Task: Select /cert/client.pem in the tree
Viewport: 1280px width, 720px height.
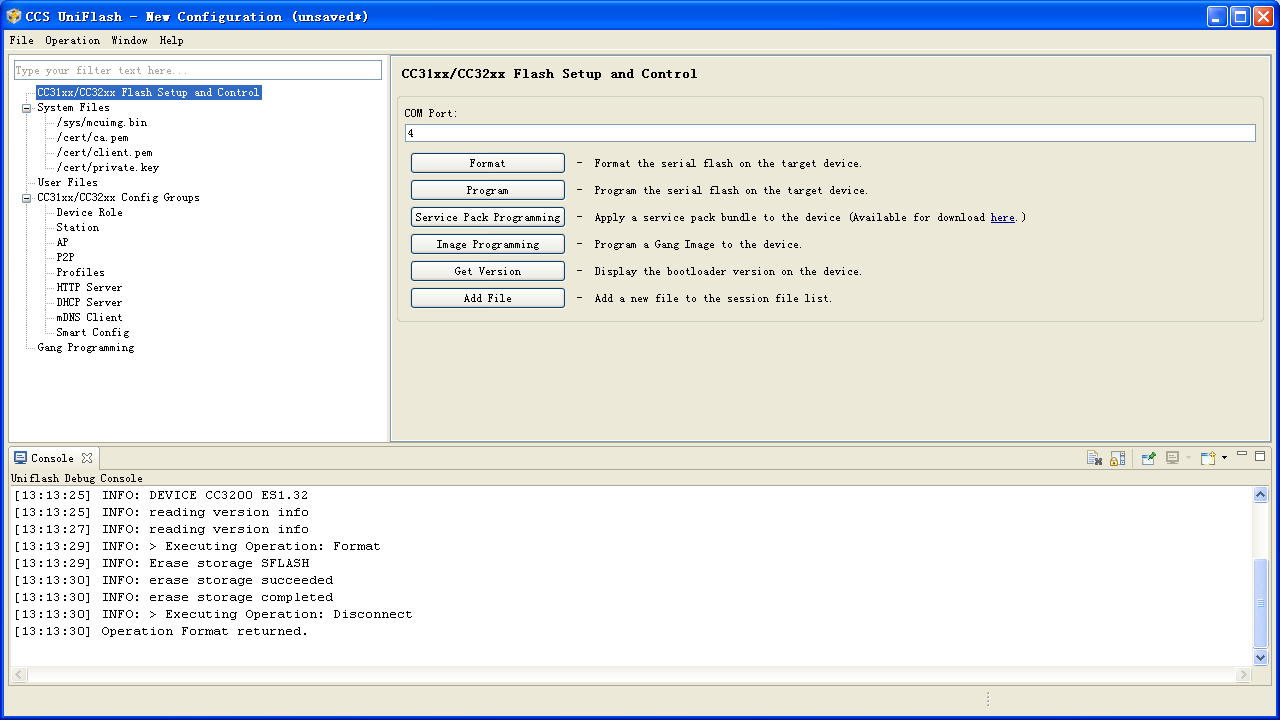Action: pyautogui.click(x=105, y=153)
